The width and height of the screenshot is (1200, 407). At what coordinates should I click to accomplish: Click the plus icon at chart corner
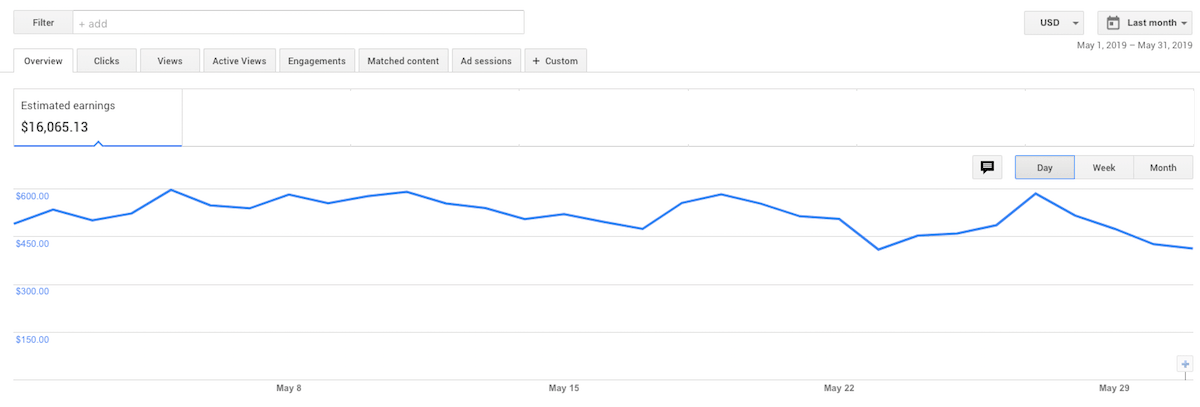point(1185,364)
